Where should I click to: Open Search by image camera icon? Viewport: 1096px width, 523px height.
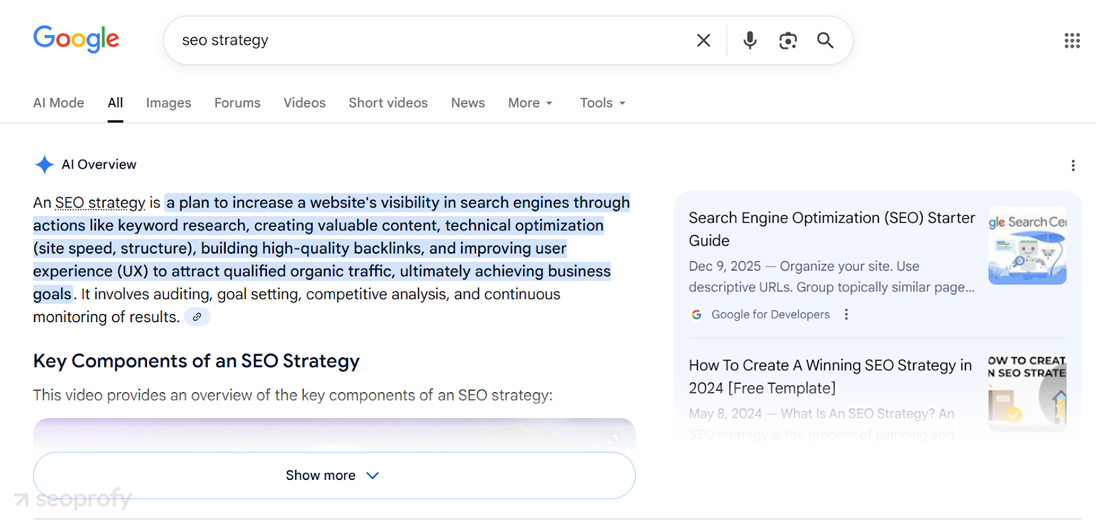(x=788, y=41)
